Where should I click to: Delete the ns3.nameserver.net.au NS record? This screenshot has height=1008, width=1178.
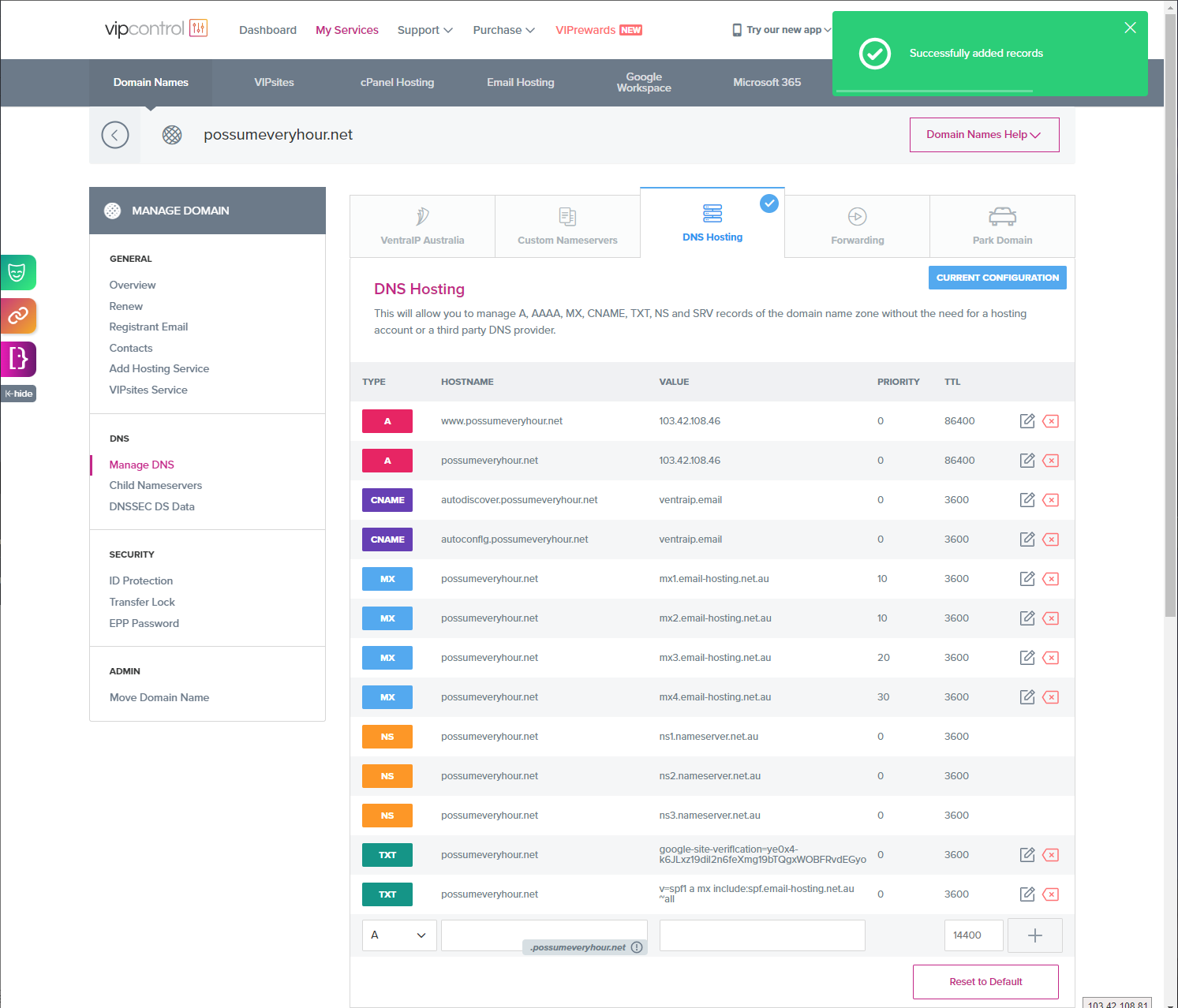coord(1050,815)
